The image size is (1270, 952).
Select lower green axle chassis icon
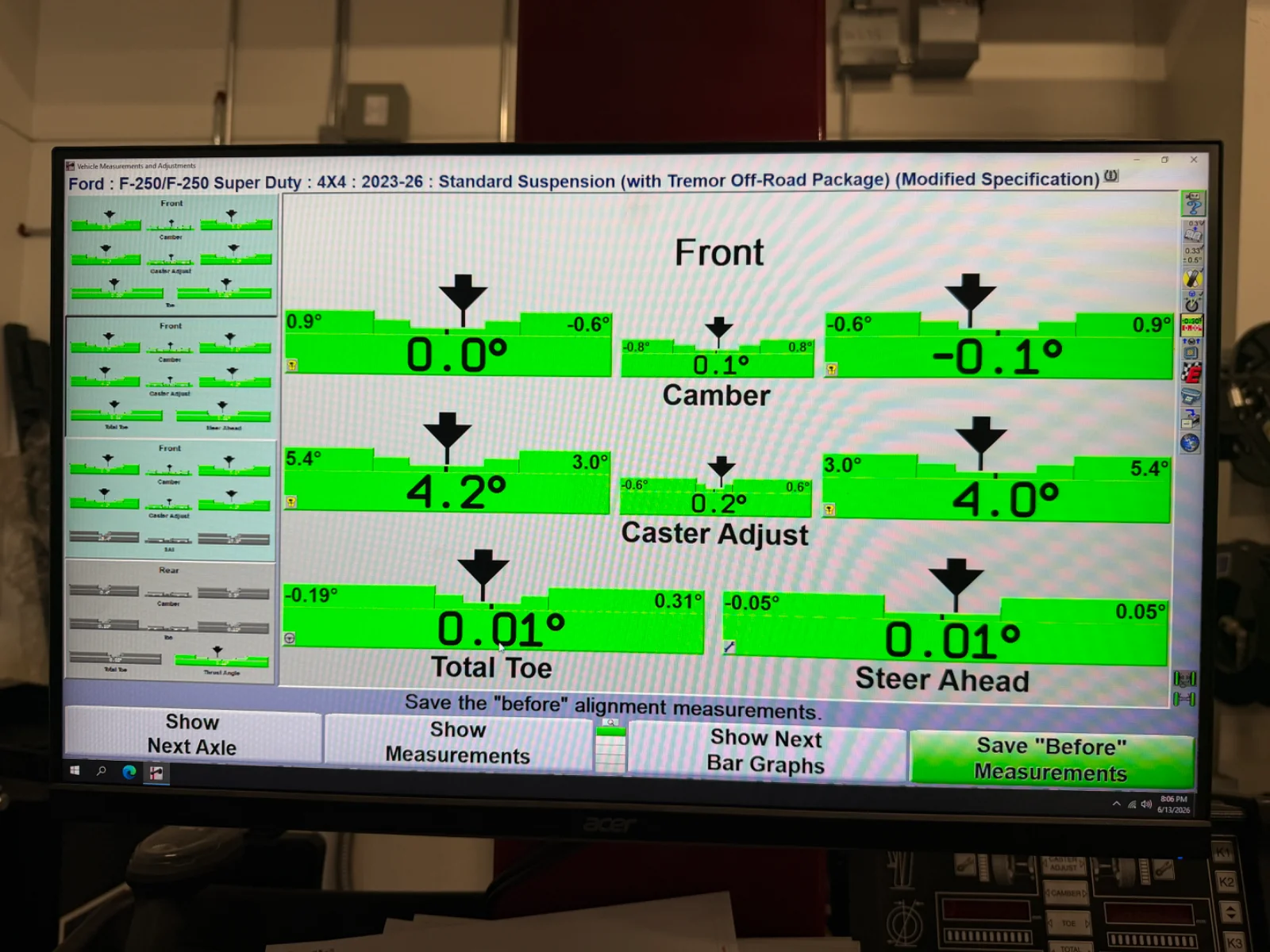click(x=1184, y=698)
